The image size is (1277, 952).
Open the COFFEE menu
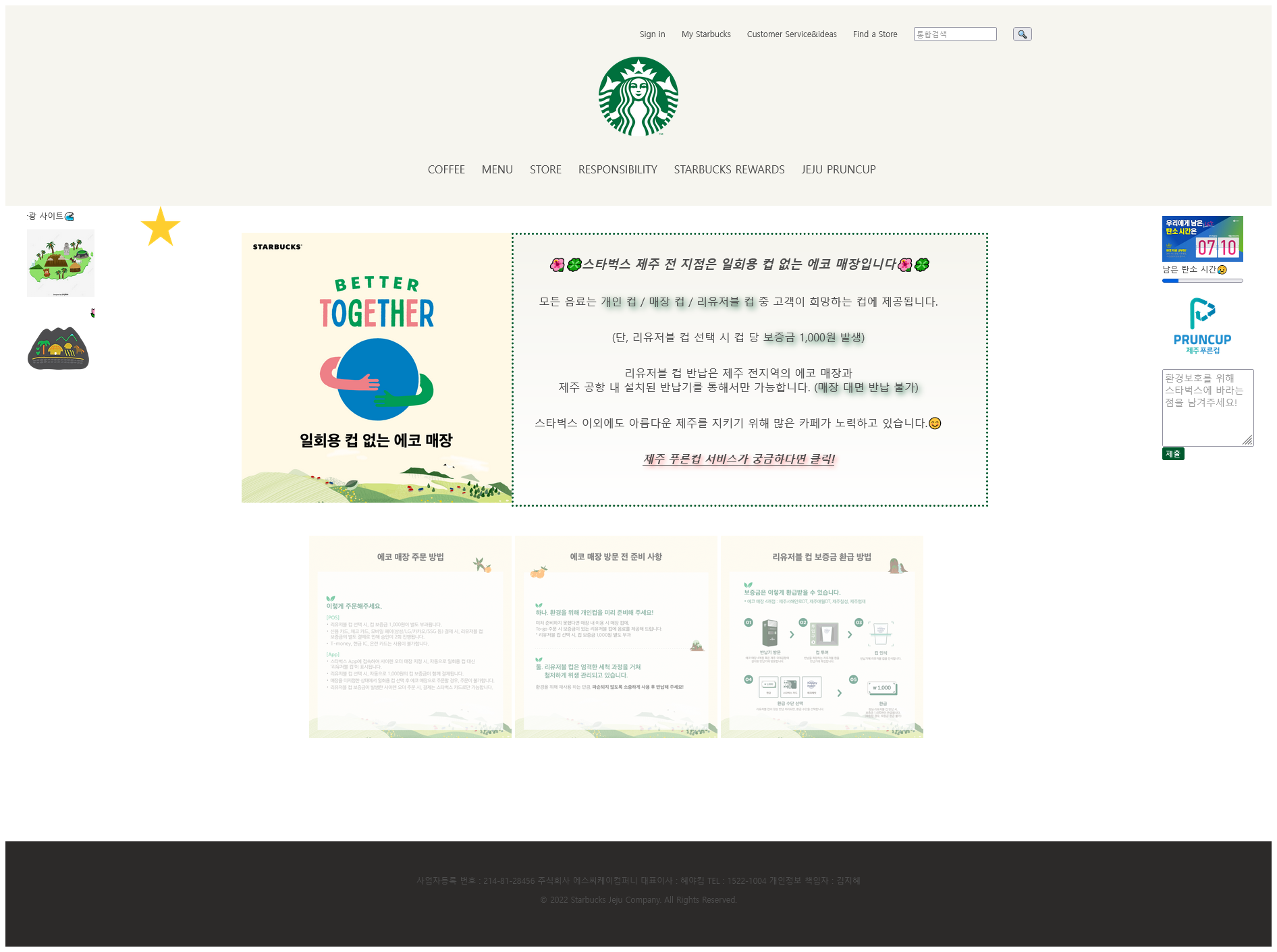pyautogui.click(x=446, y=170)
